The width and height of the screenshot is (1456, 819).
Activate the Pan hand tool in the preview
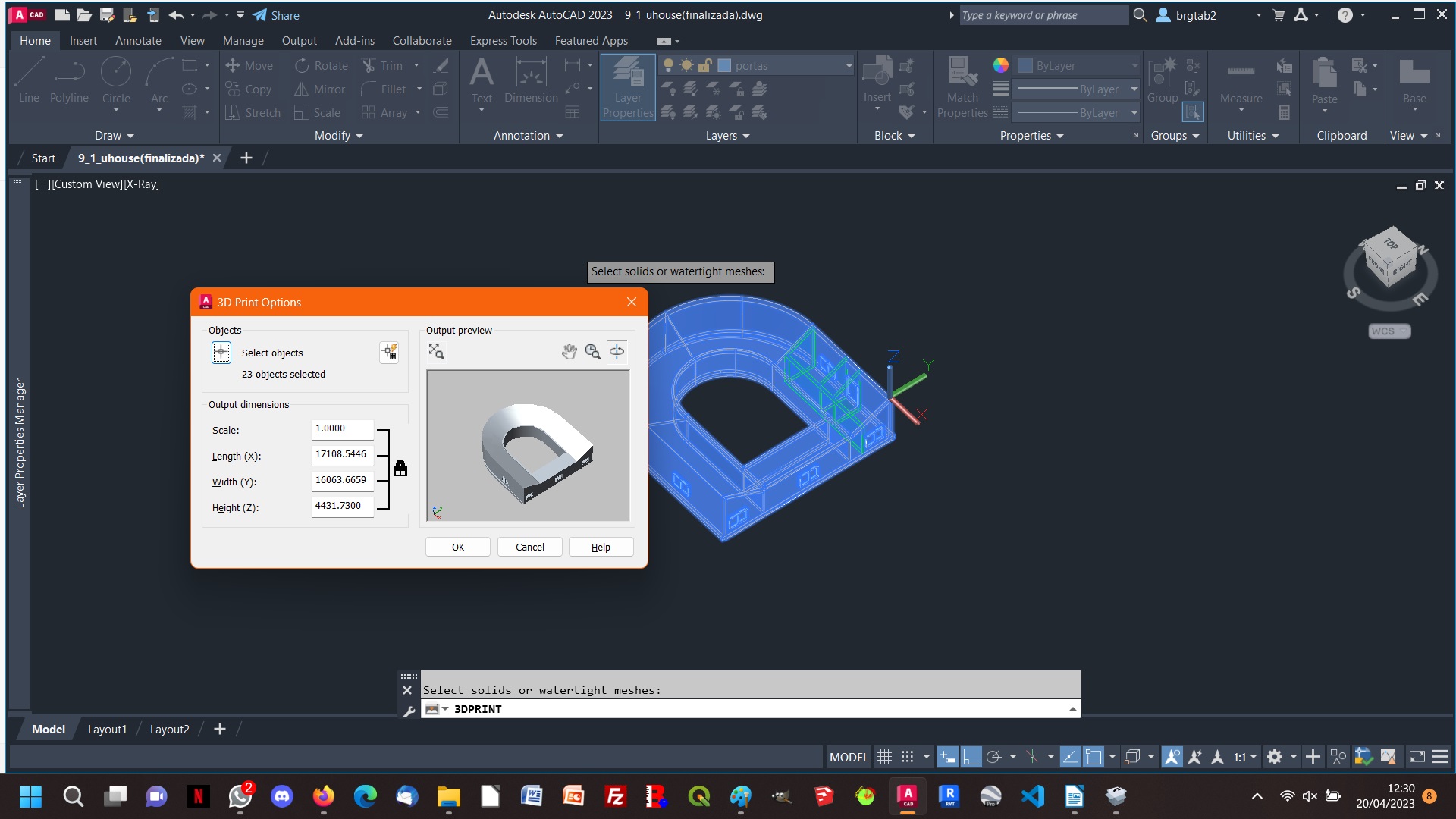[570, 352]
